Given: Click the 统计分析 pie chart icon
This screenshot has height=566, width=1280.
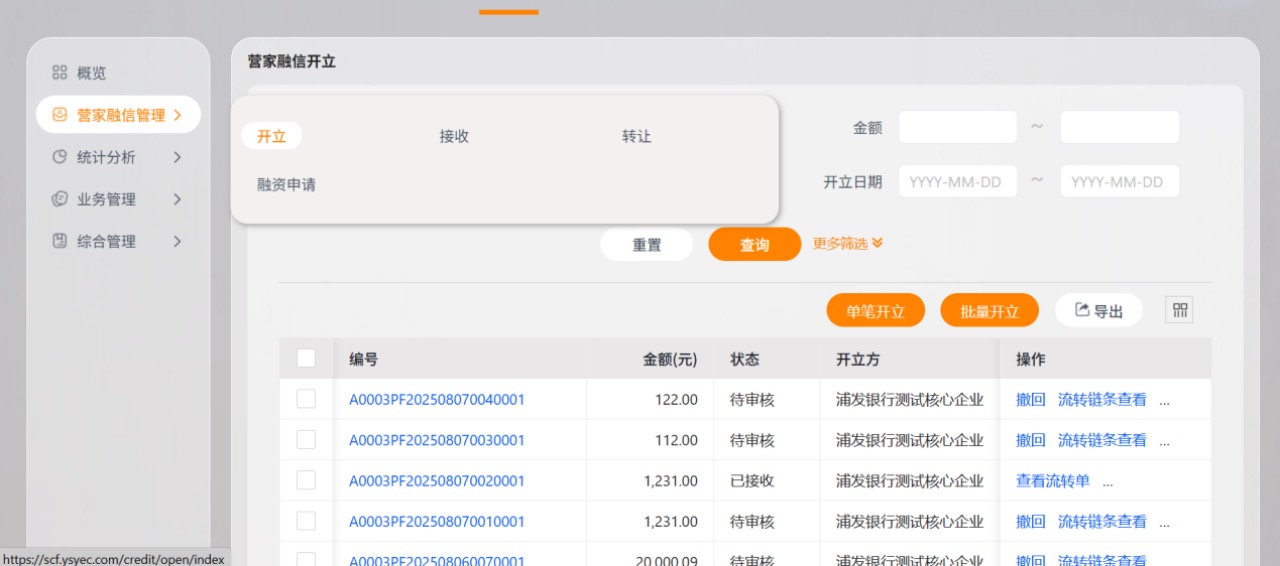Looking at the screenshot, I should [60, 157].
